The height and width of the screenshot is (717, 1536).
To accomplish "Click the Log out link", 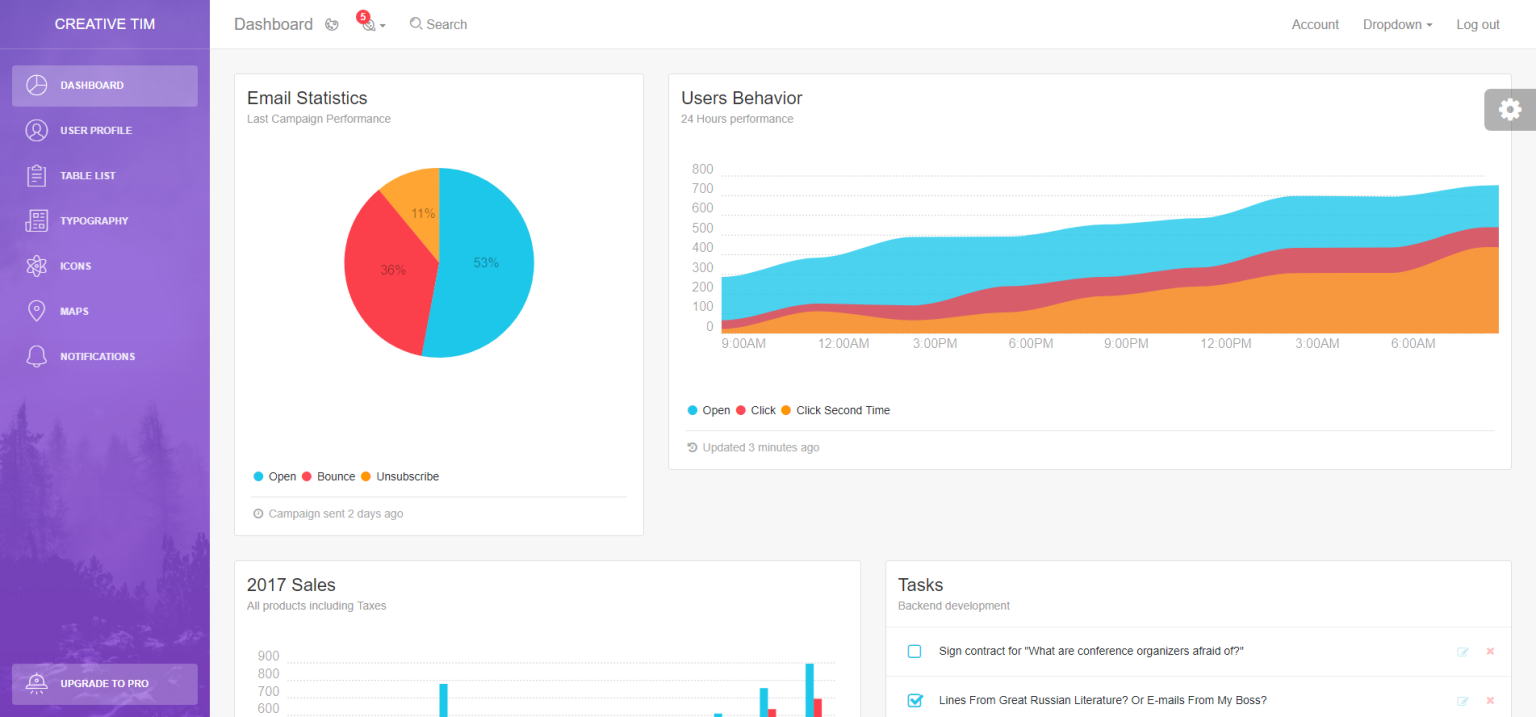I will (x=1478, y=24).
